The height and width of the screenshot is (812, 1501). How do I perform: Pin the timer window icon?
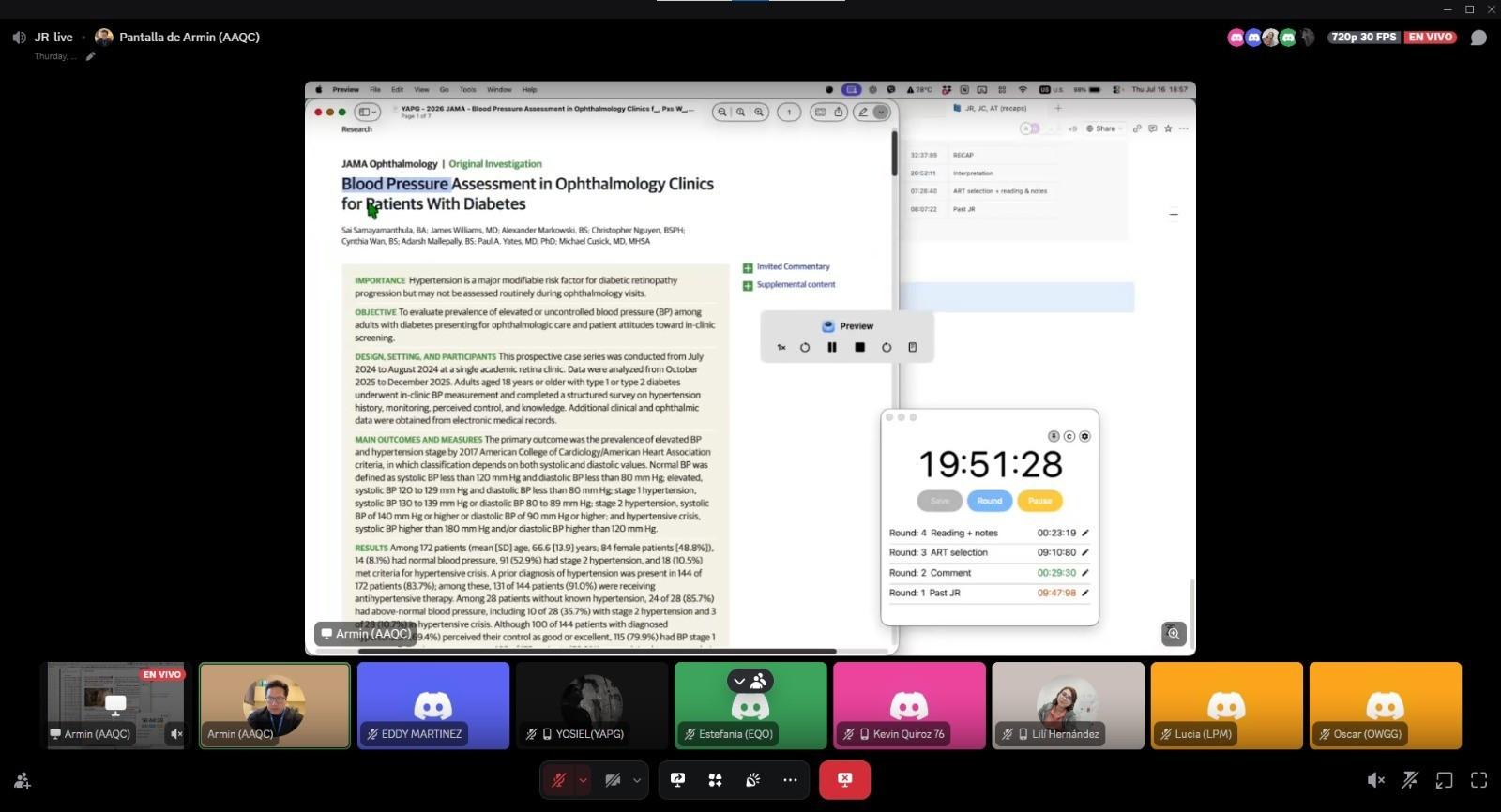[1054, 437]
